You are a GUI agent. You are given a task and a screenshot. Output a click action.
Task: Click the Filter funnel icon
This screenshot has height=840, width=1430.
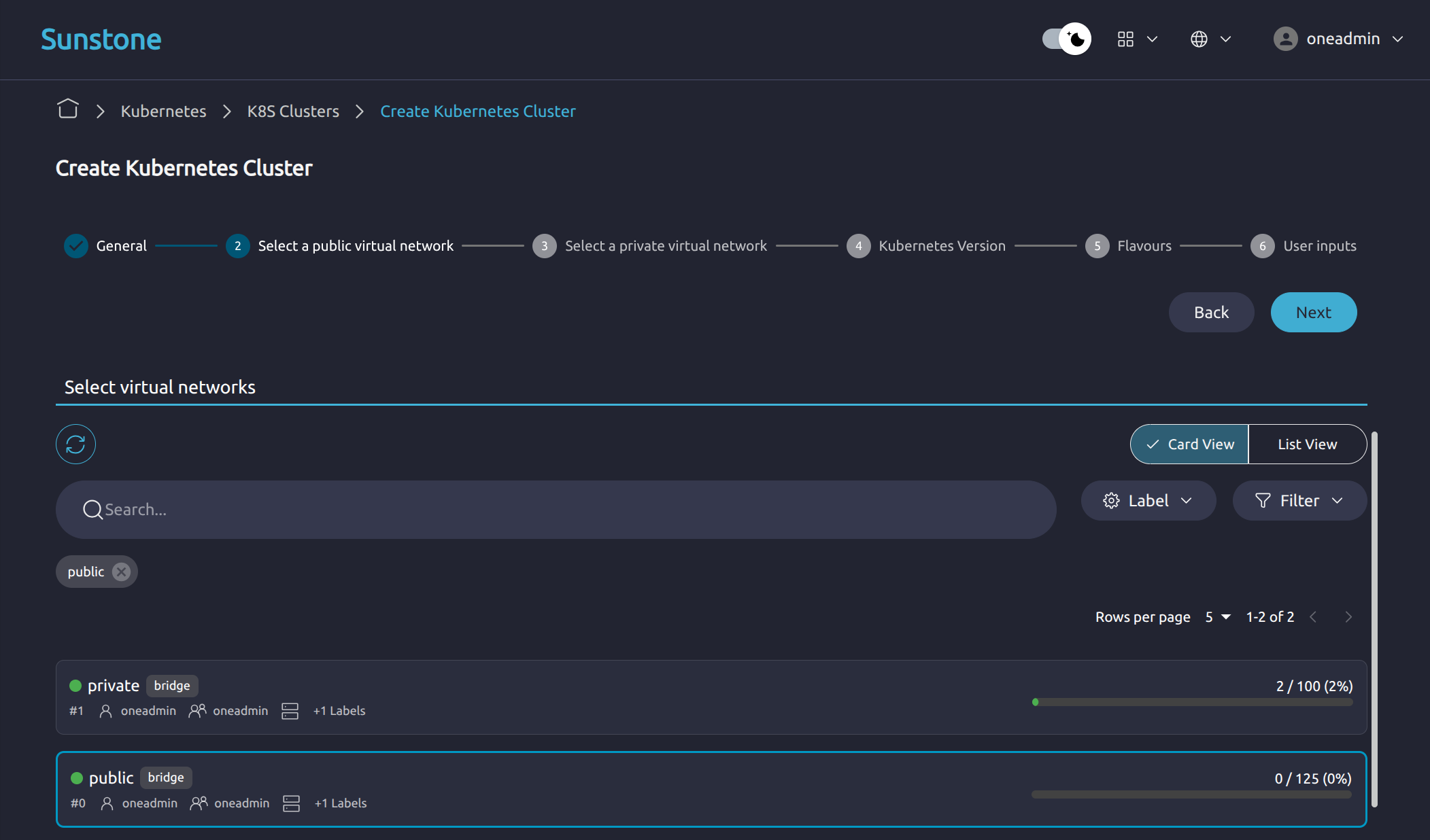(x=1263, y=501)
